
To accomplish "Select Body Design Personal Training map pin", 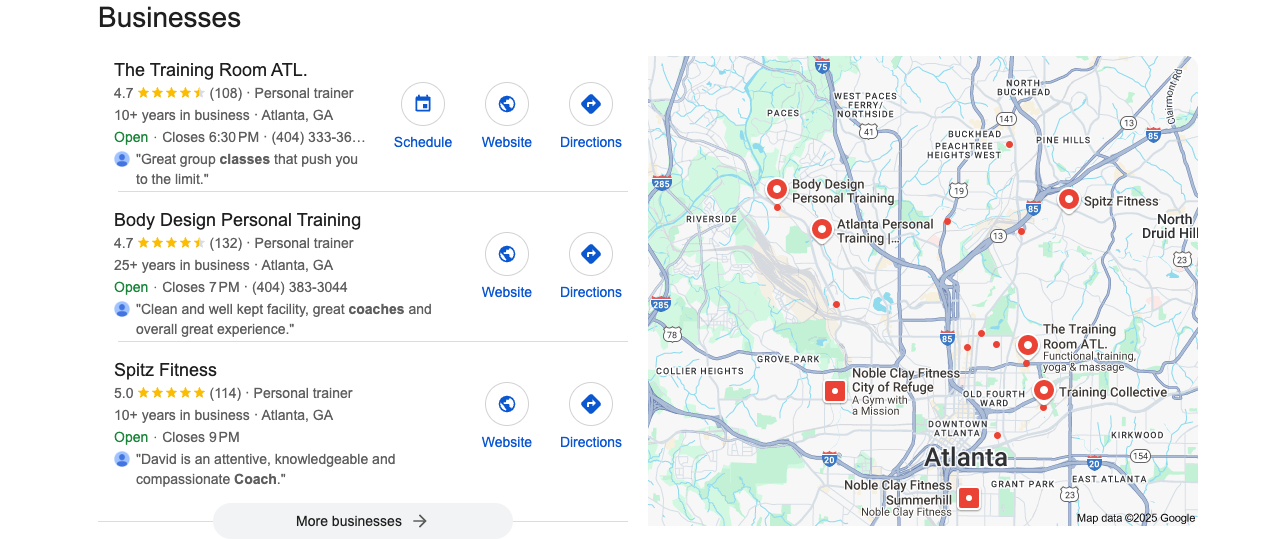I will [x=777, y=190].
